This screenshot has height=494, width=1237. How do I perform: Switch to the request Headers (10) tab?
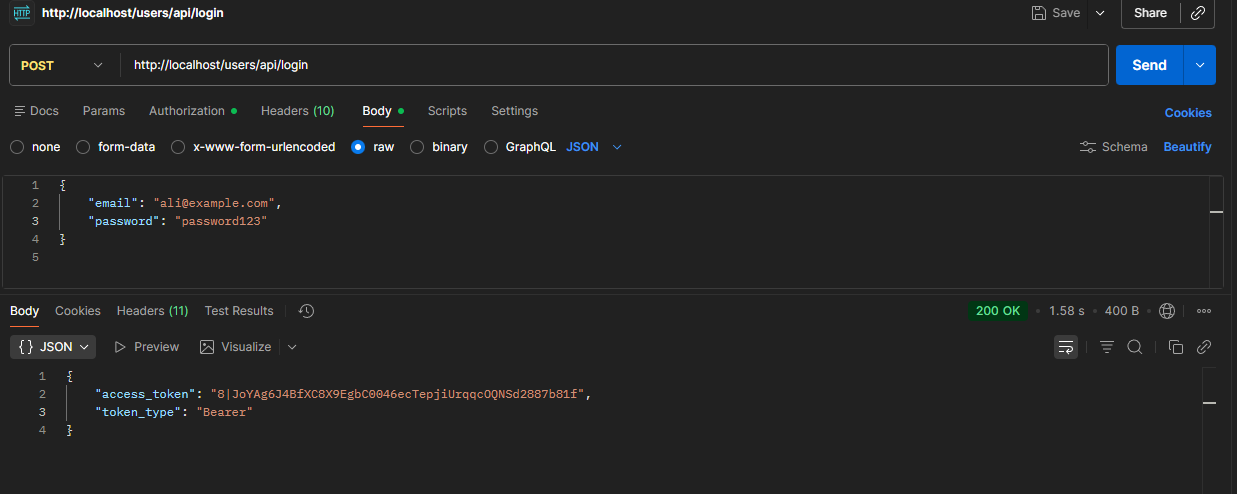tap(297, 111)
